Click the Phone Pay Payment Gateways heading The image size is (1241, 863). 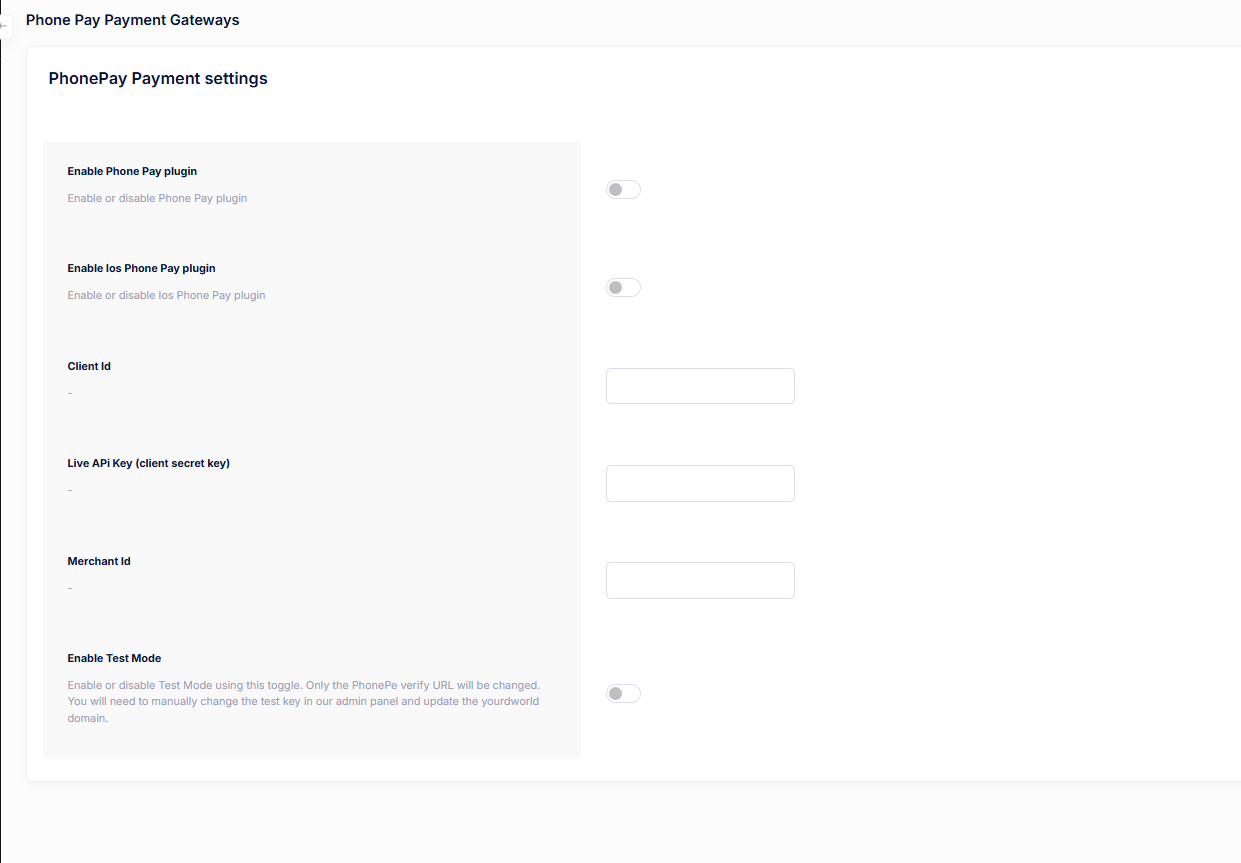[x=132, y=20]
